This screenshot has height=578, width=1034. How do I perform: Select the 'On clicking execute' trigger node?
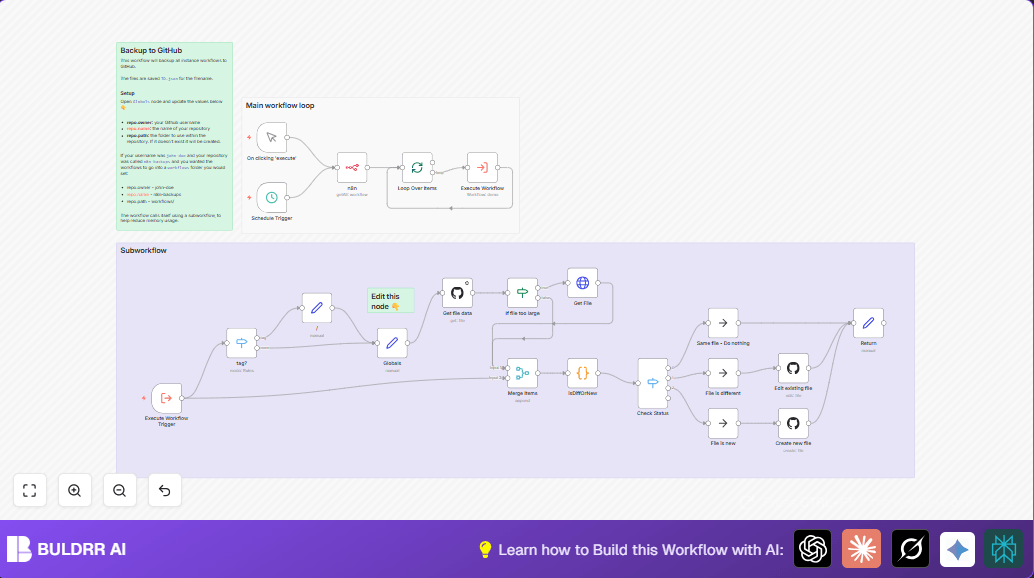272,138
